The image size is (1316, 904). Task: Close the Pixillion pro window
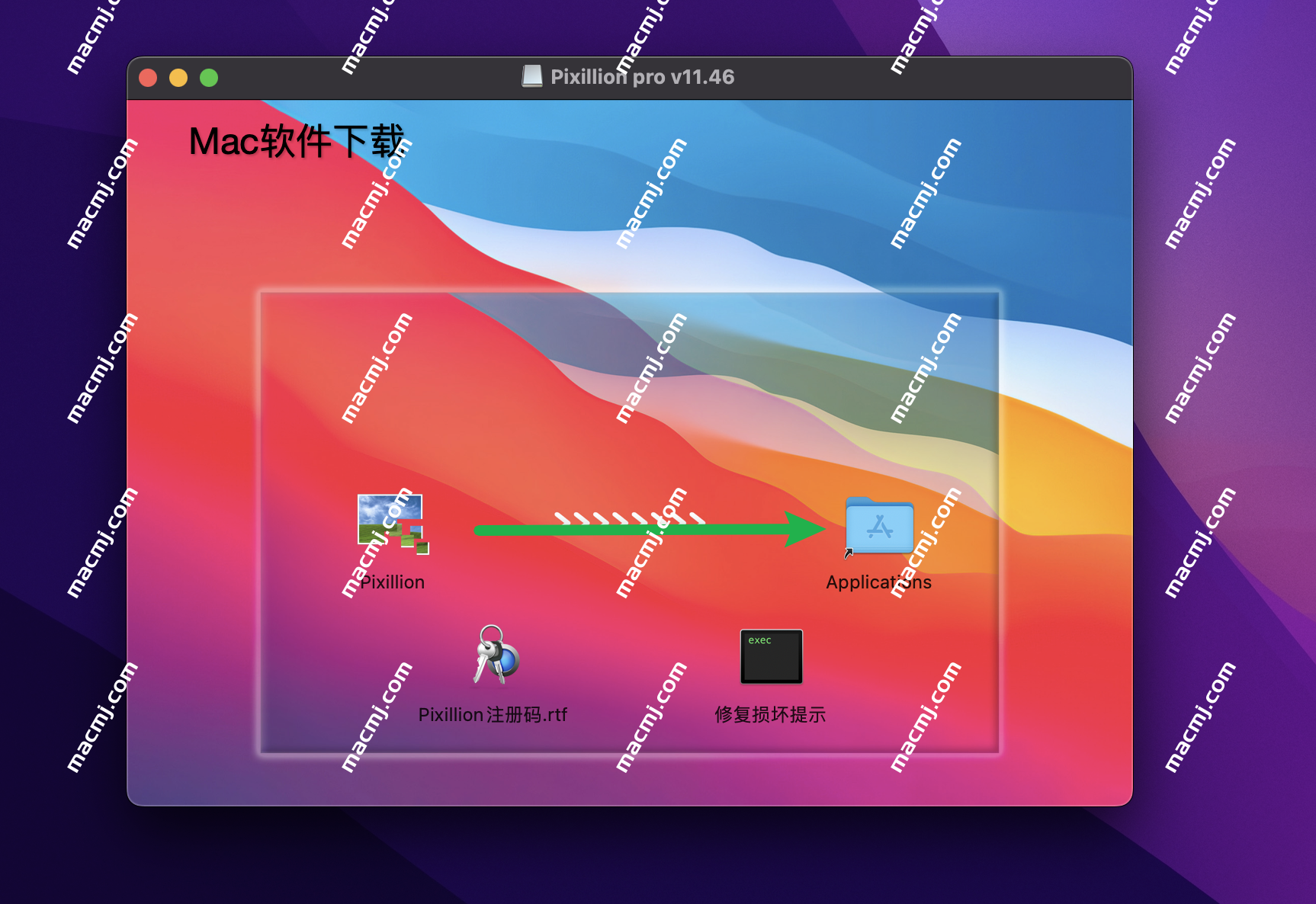[x=148, y=78]
